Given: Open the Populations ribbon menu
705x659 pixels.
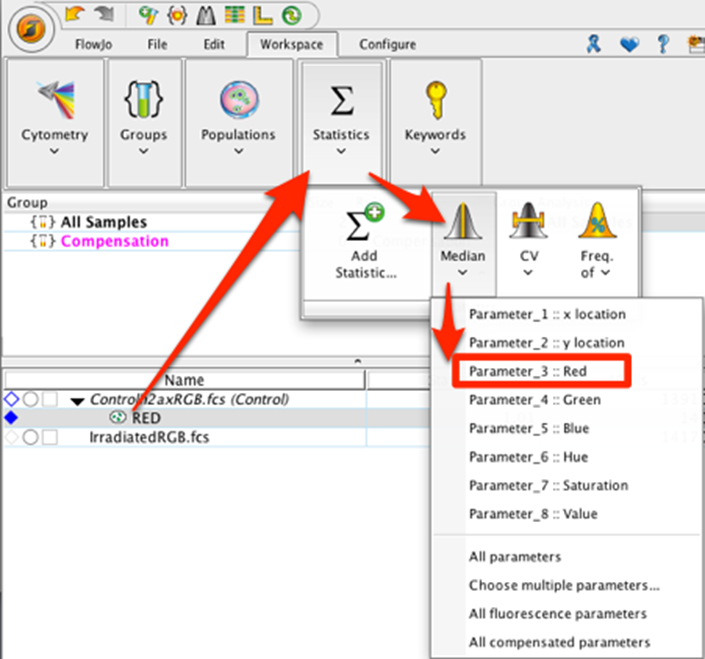Looking at the screenshot, I should coord(239,122).
